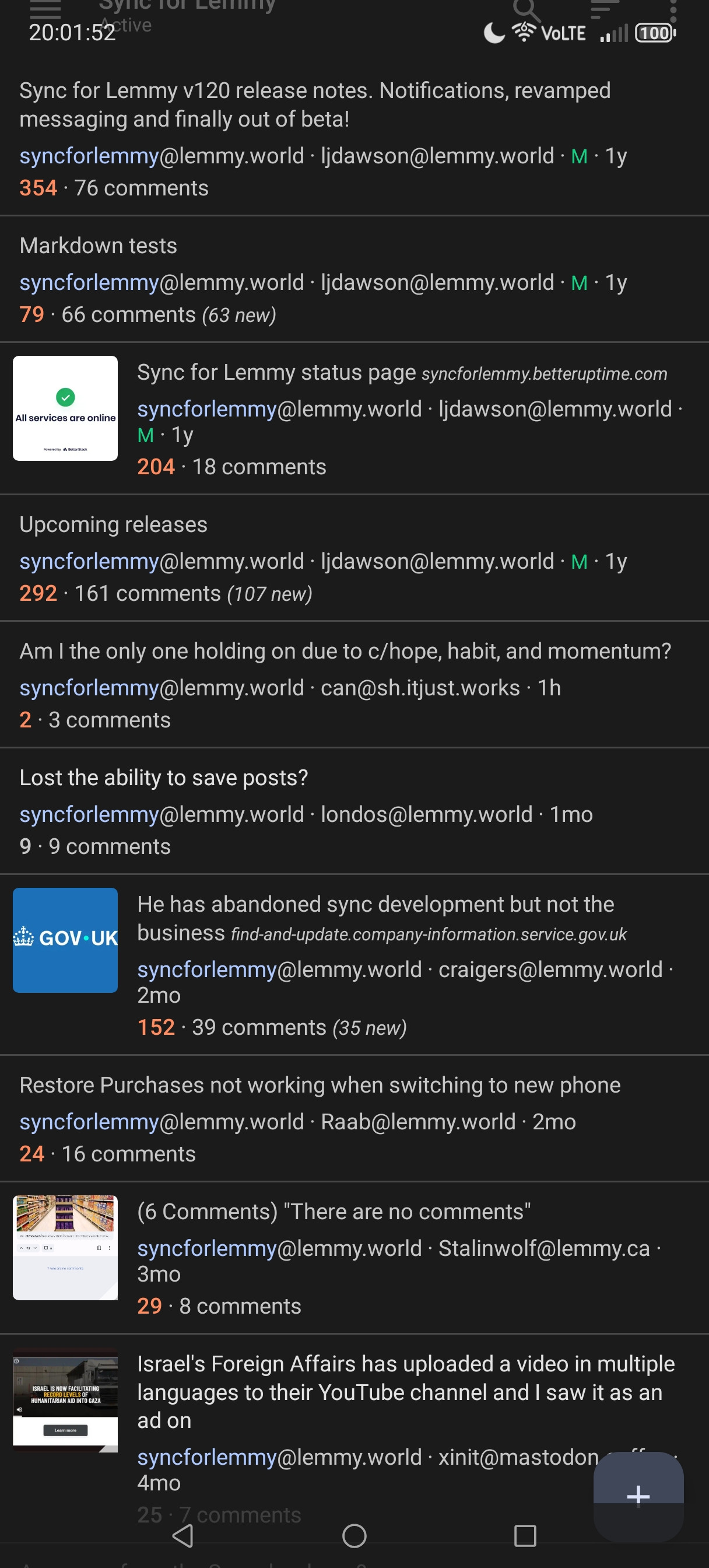Tap the Android back navigation icon
This screenshot has width=709, height=1568.
pos(183,1536)
